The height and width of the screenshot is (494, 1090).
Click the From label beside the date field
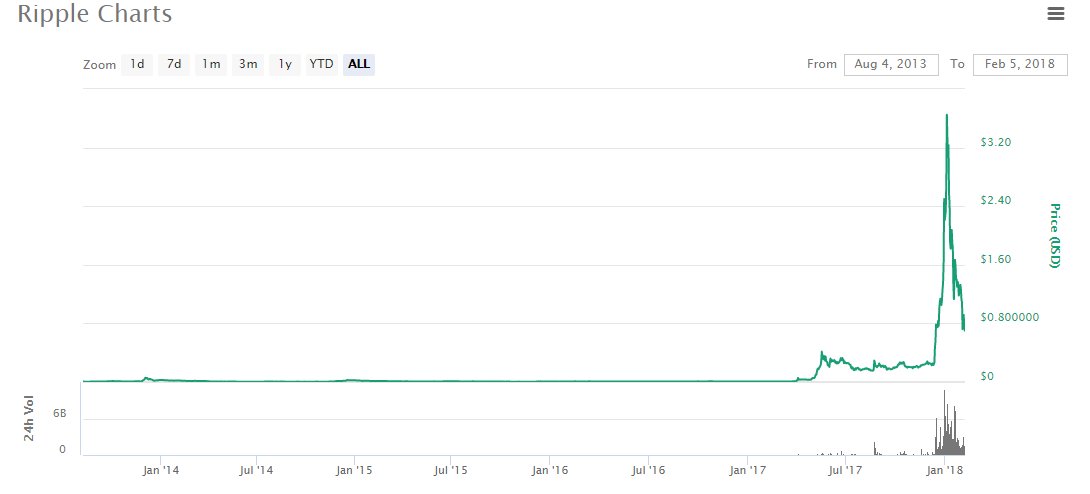pyautogui.click(x=822, y=64)
